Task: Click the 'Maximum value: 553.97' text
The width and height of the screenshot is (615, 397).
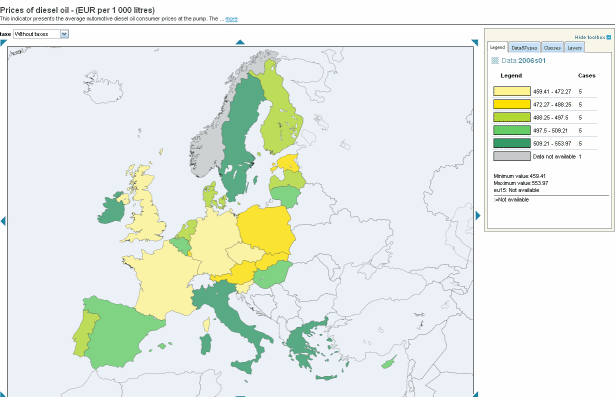Action: click(521, 183)
